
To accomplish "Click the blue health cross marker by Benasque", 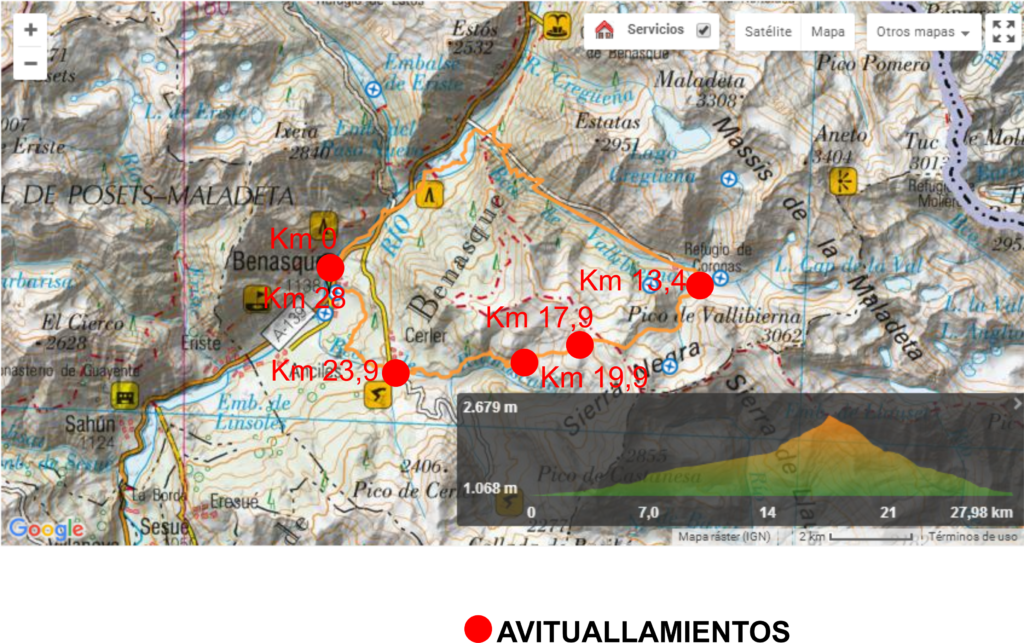I will pos(325,314).
